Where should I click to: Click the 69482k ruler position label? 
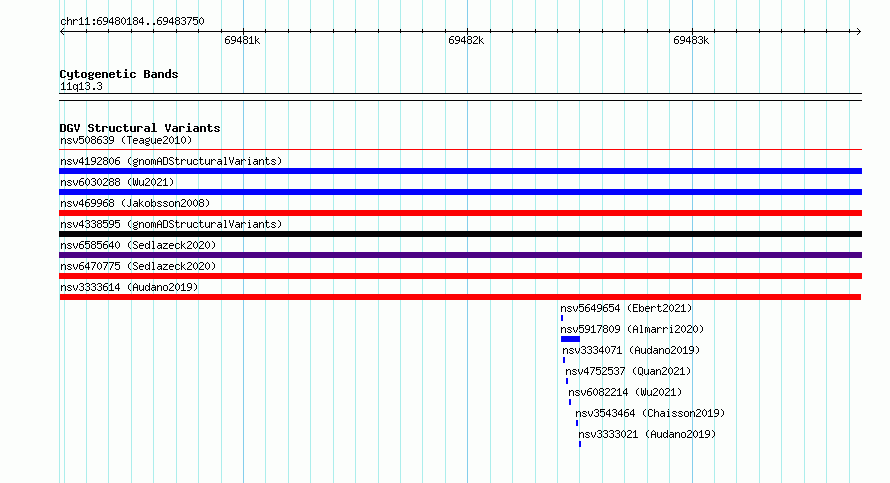pyautogui.click(x=466, y=40)
